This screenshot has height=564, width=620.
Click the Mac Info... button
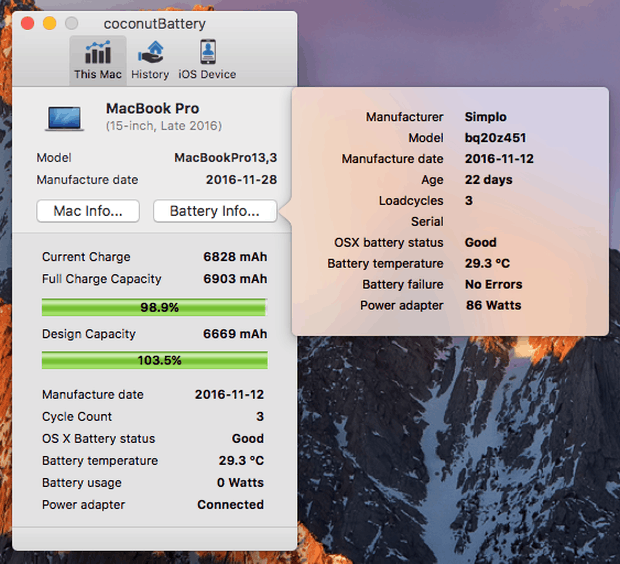88,211
